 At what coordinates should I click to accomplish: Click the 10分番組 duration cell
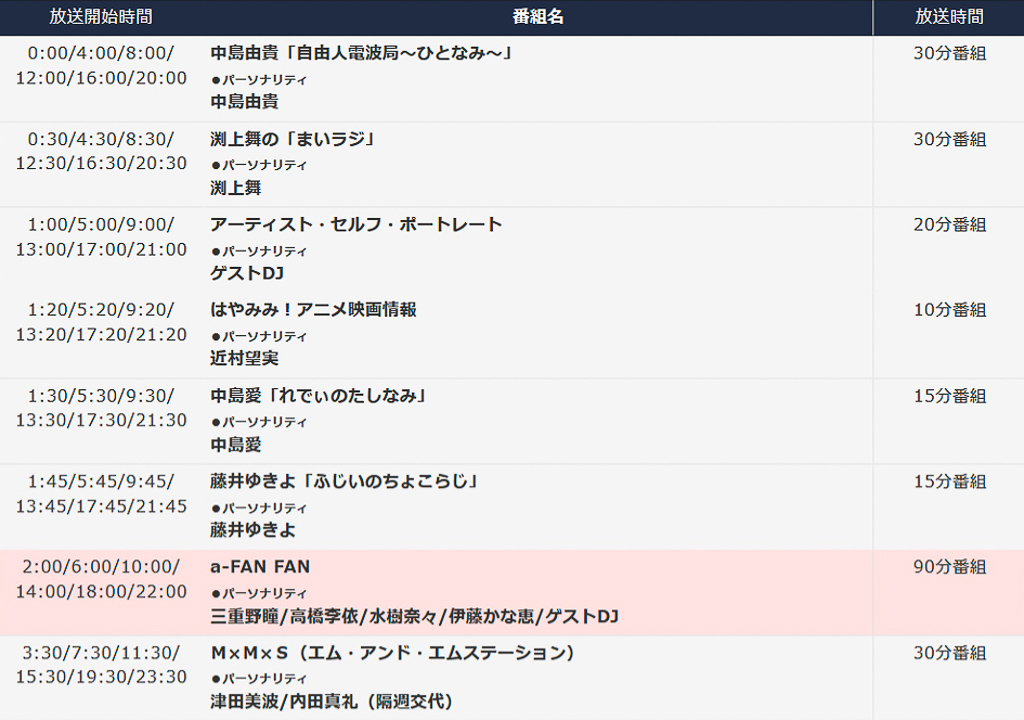click(950, 310)
